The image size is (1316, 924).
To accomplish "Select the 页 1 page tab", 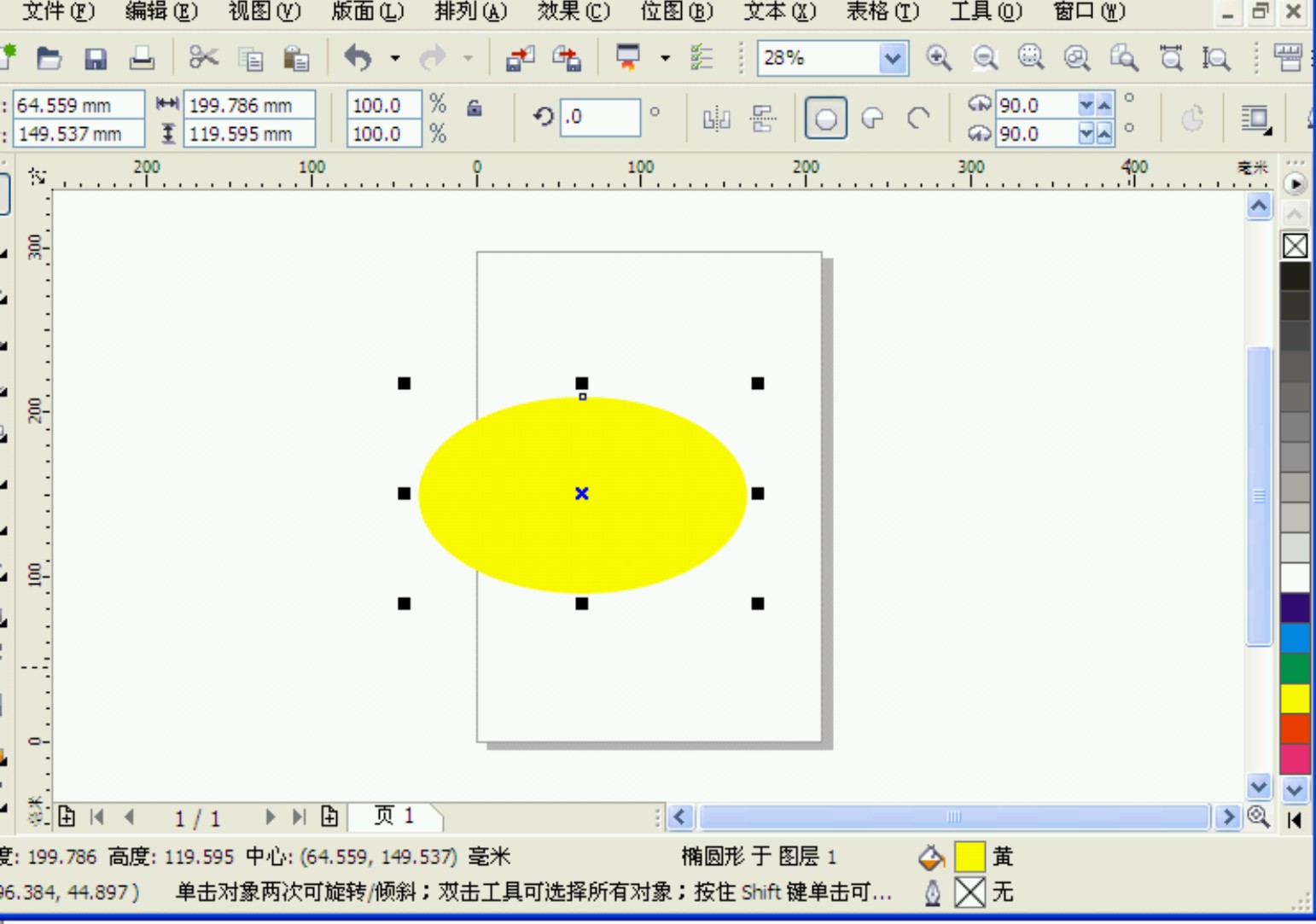I will click(x=395, y=816).
